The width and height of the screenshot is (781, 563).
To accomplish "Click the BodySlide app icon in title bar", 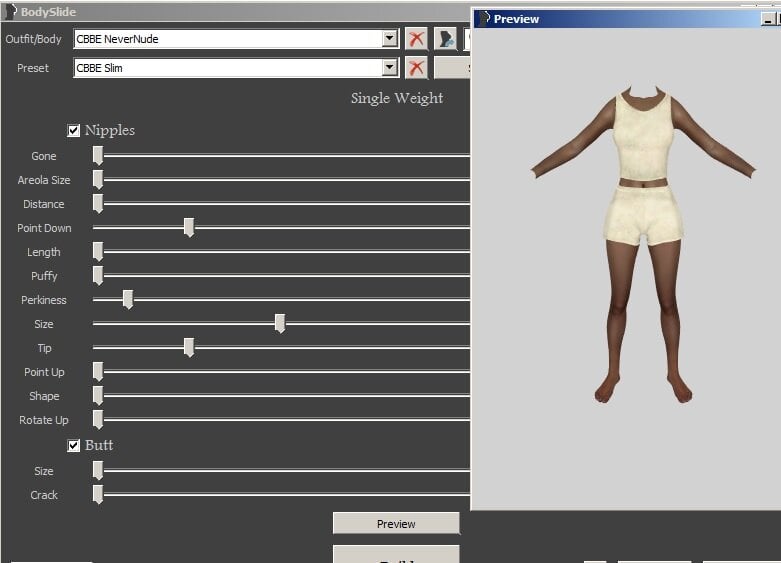I will click(11, 11).
